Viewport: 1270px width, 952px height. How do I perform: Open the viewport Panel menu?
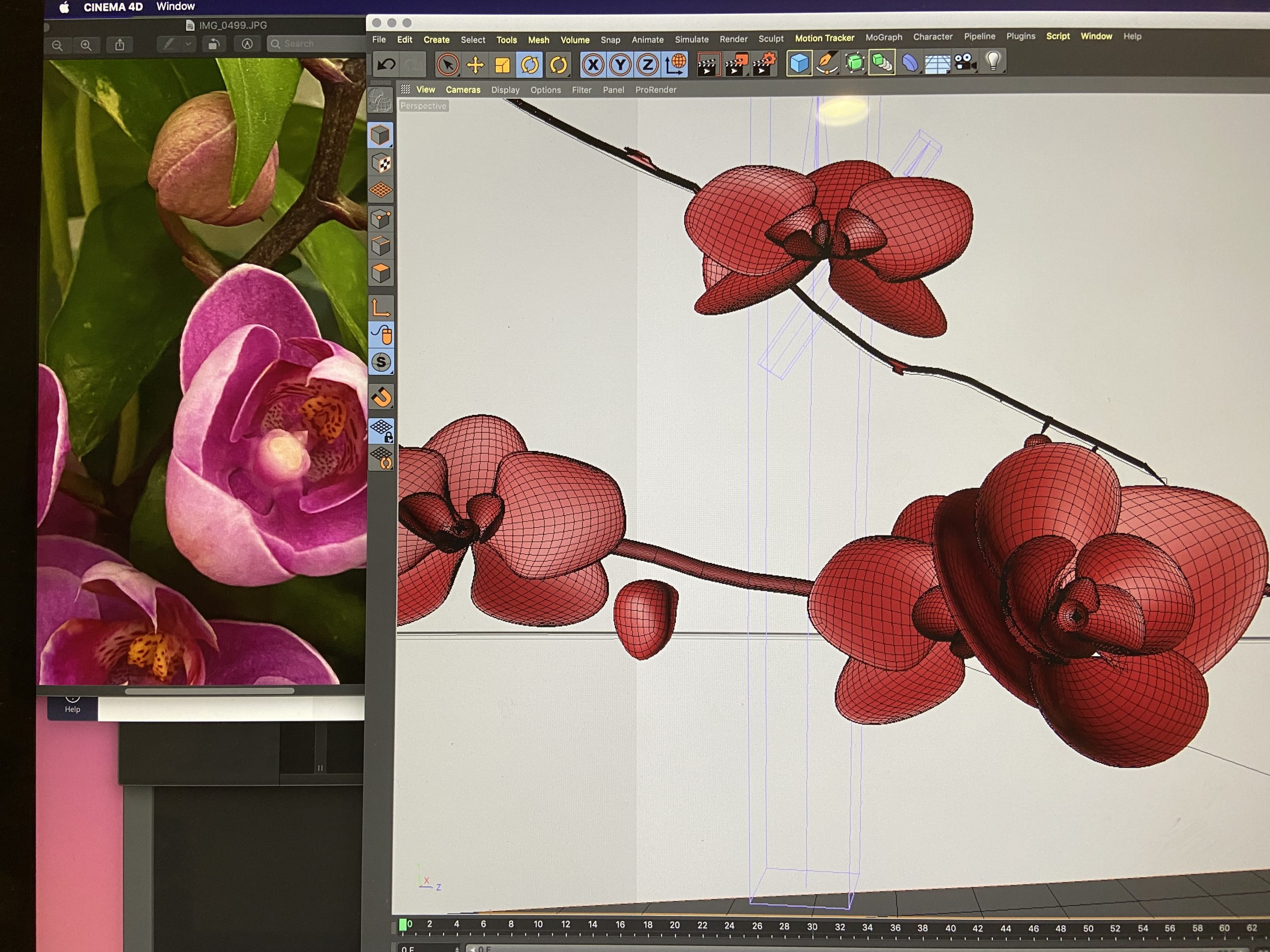pos(613,90)
